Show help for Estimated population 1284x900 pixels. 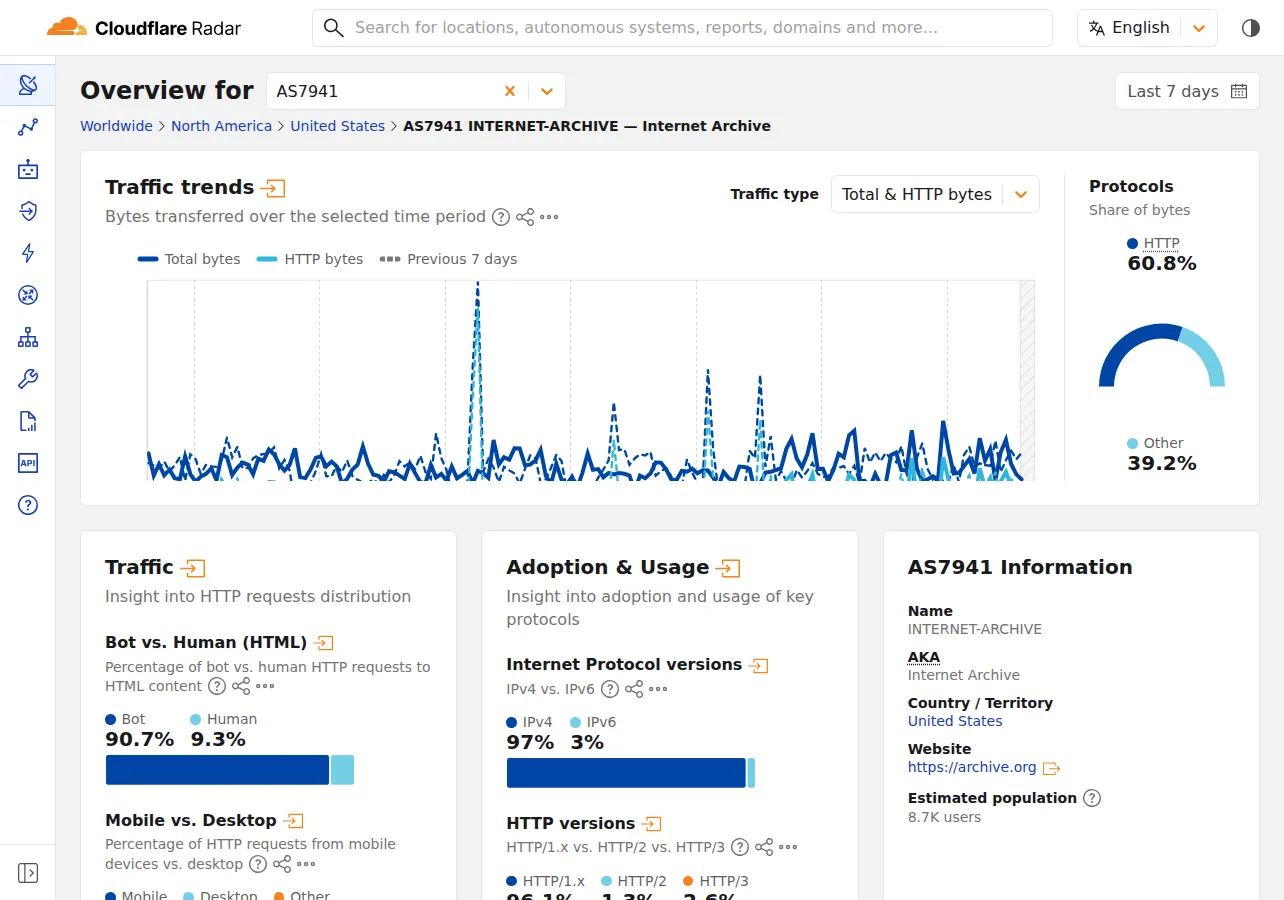point(1092,798)
